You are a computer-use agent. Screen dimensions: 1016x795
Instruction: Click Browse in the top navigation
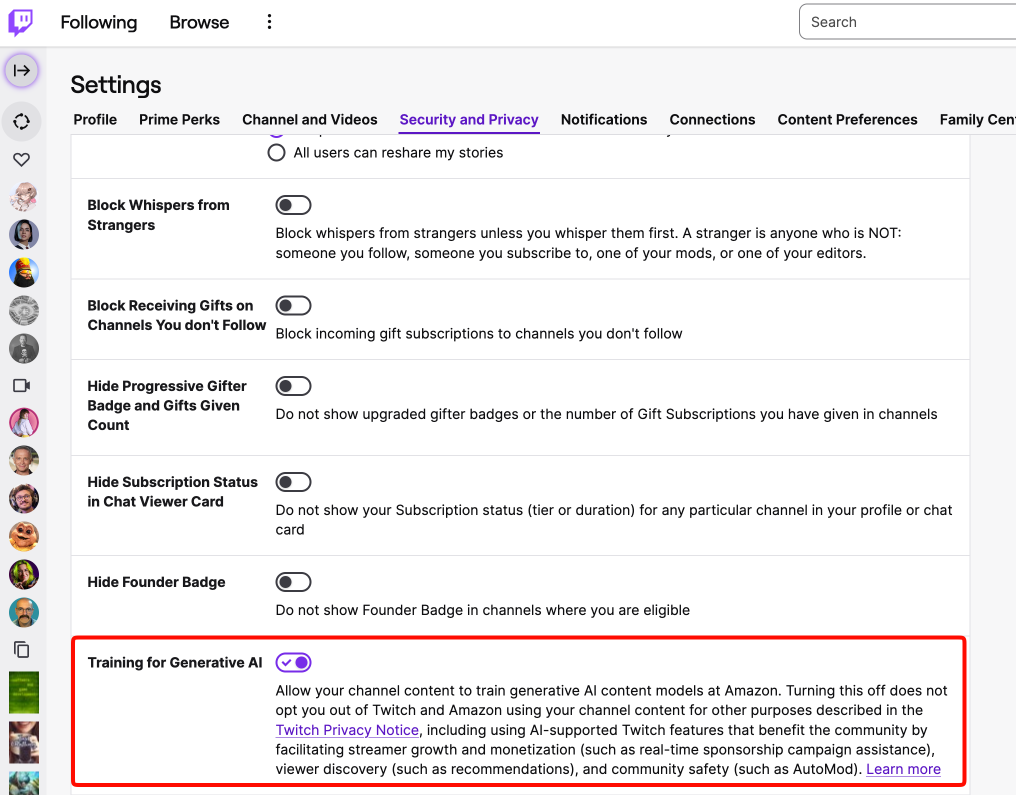pyautogui.click(x=199, y=23)
